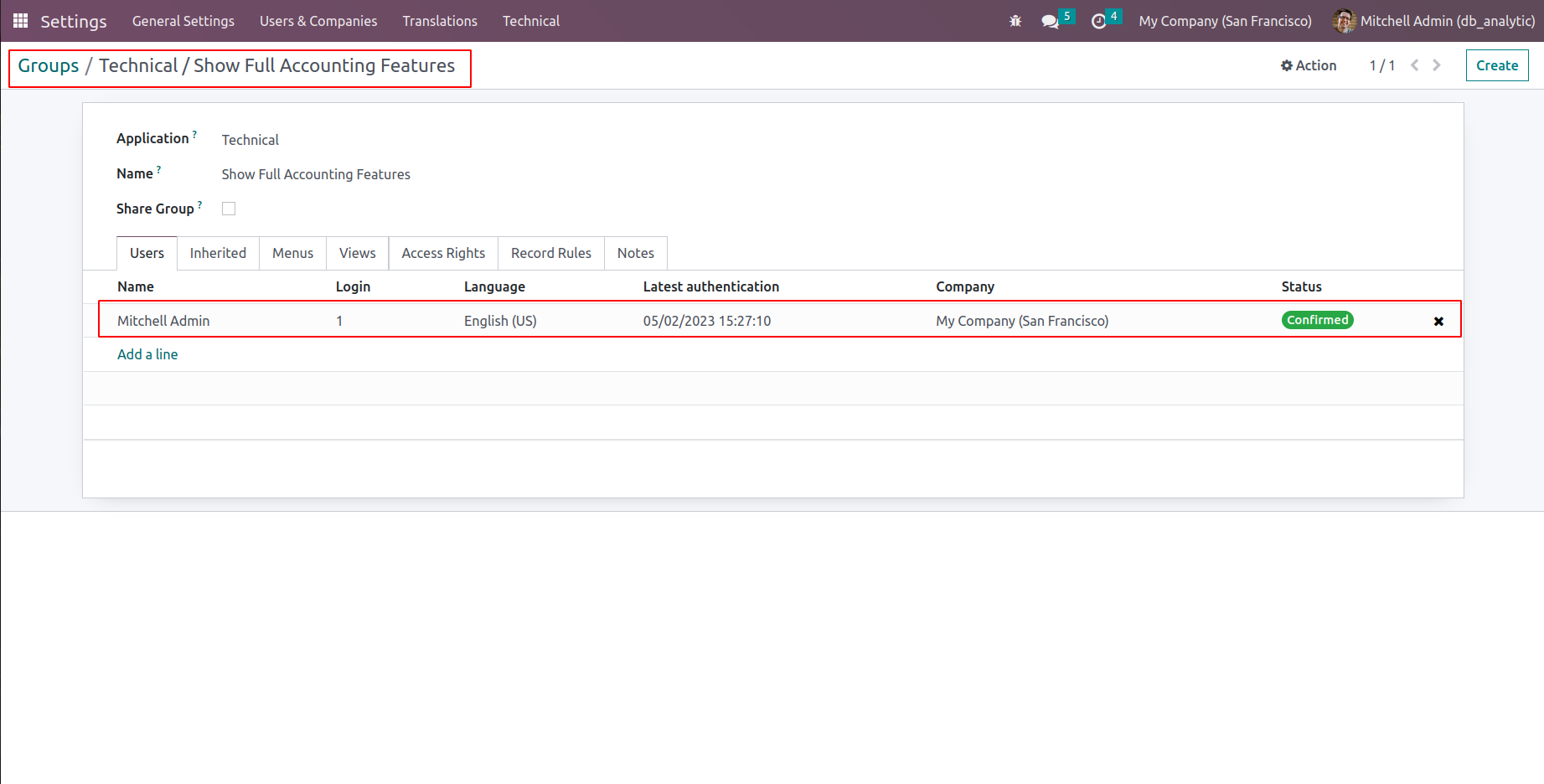Switch to the Access Rights tab
Viewport: 1544px width, 784px height.
443,253
